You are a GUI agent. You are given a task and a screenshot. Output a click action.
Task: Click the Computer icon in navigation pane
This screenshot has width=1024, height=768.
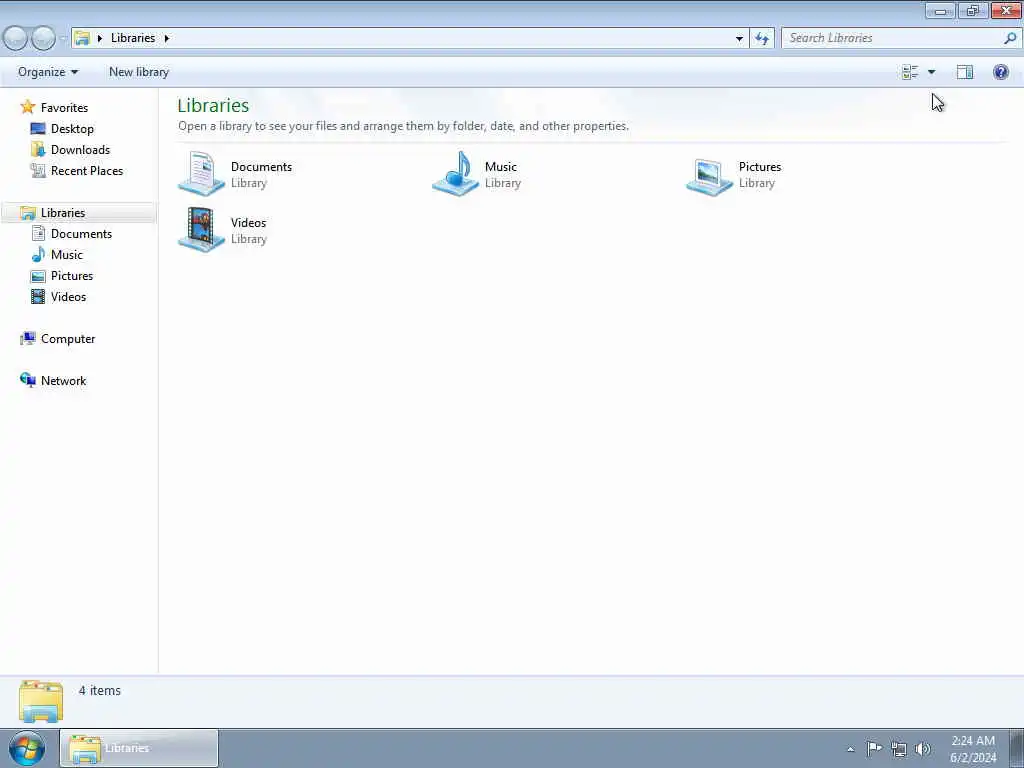(x=27, y=338)
